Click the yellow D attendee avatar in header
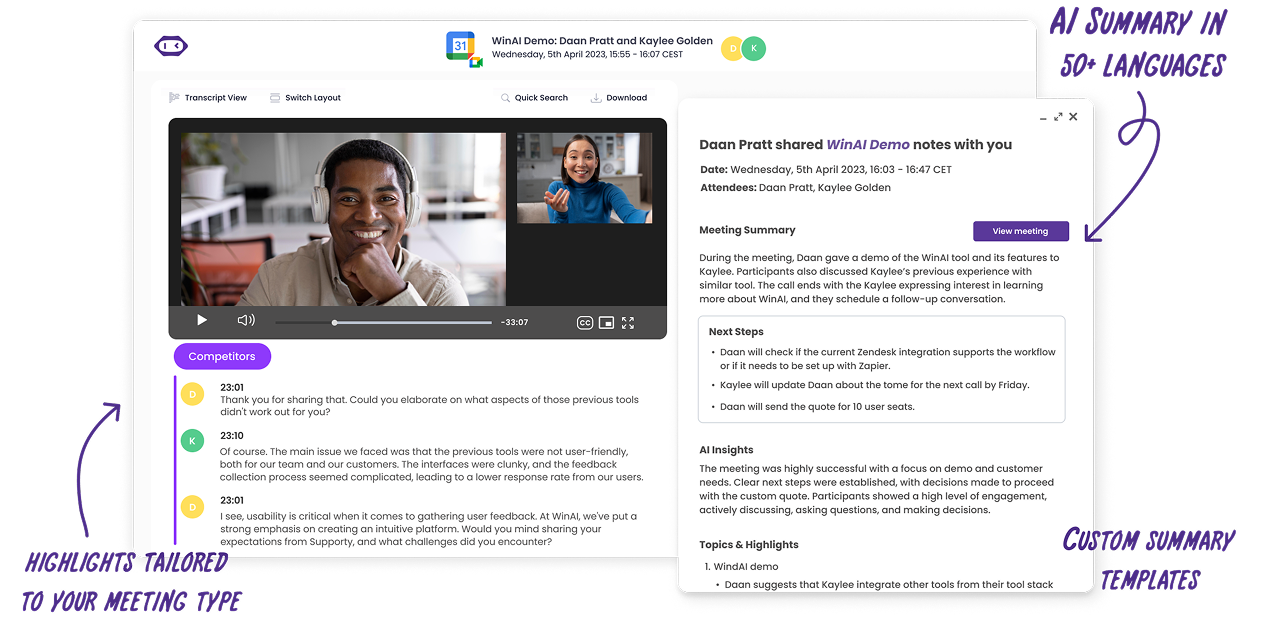This screenshot has width=1278, height=638. tap(733, 48)
